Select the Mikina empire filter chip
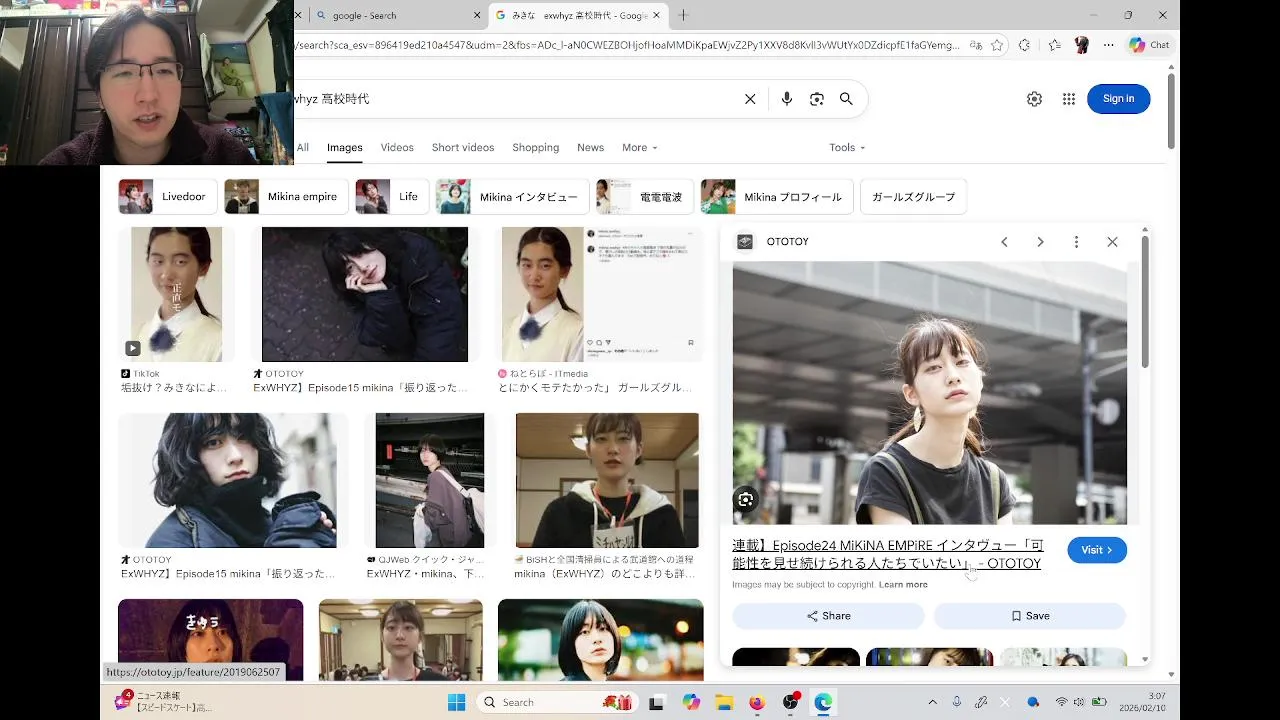This screenshot has width=1280, height=720. [286, 197]
